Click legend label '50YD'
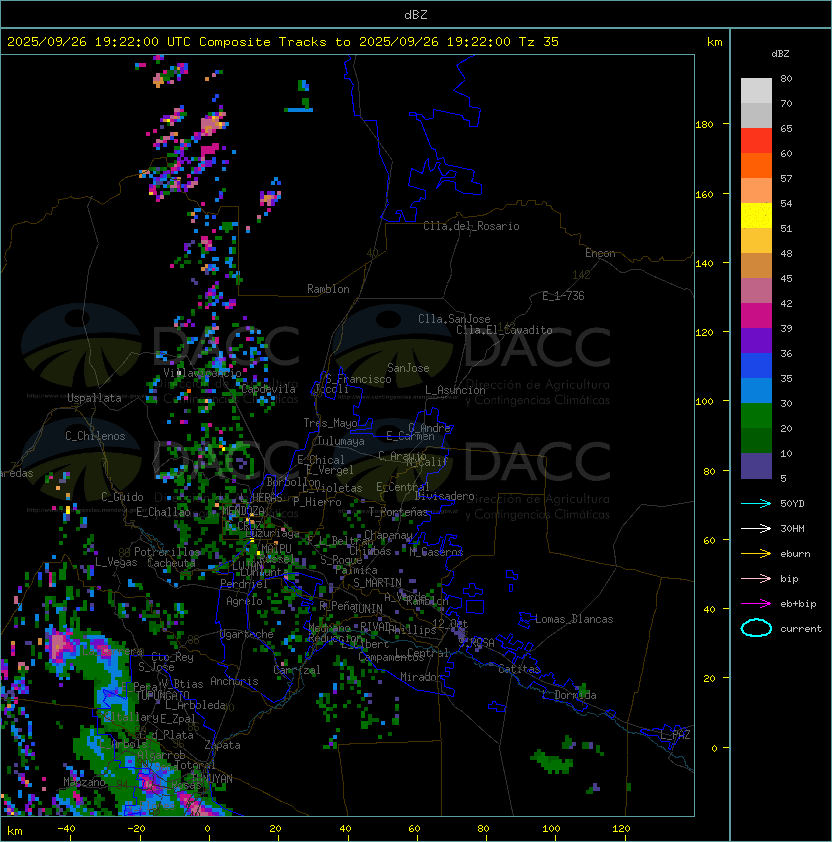Viewport: 832px width, 842px height. point(792,504)
